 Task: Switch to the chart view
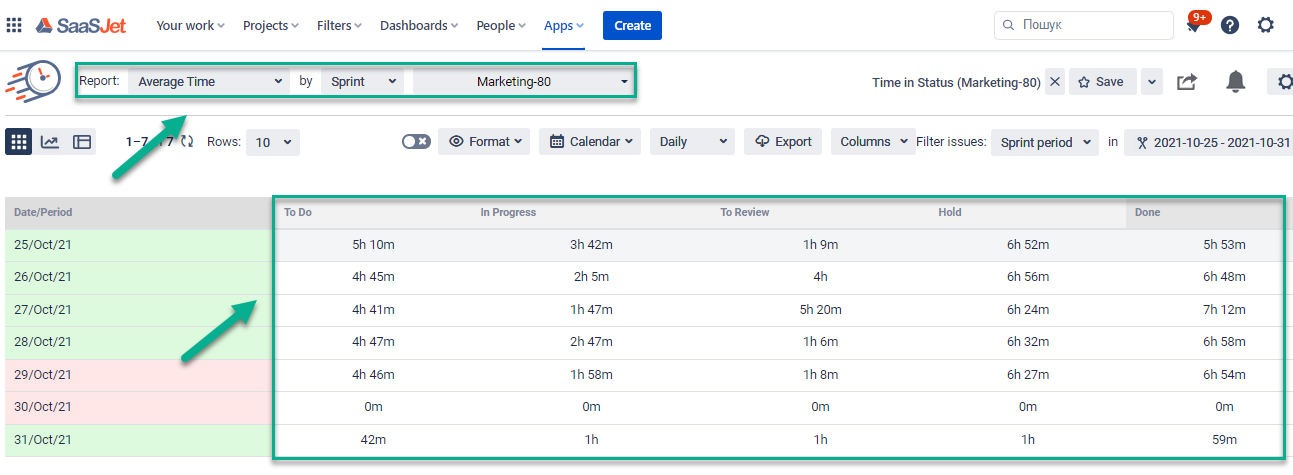(50, 142)
